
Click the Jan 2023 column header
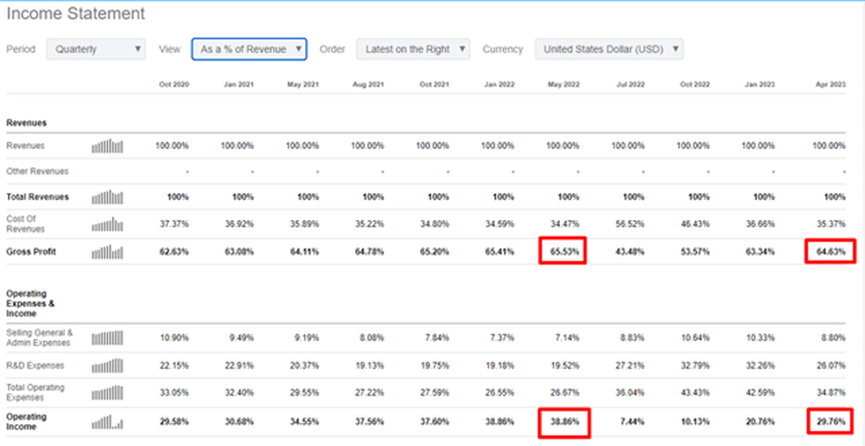pyautogui.click(x=760, y=84)
